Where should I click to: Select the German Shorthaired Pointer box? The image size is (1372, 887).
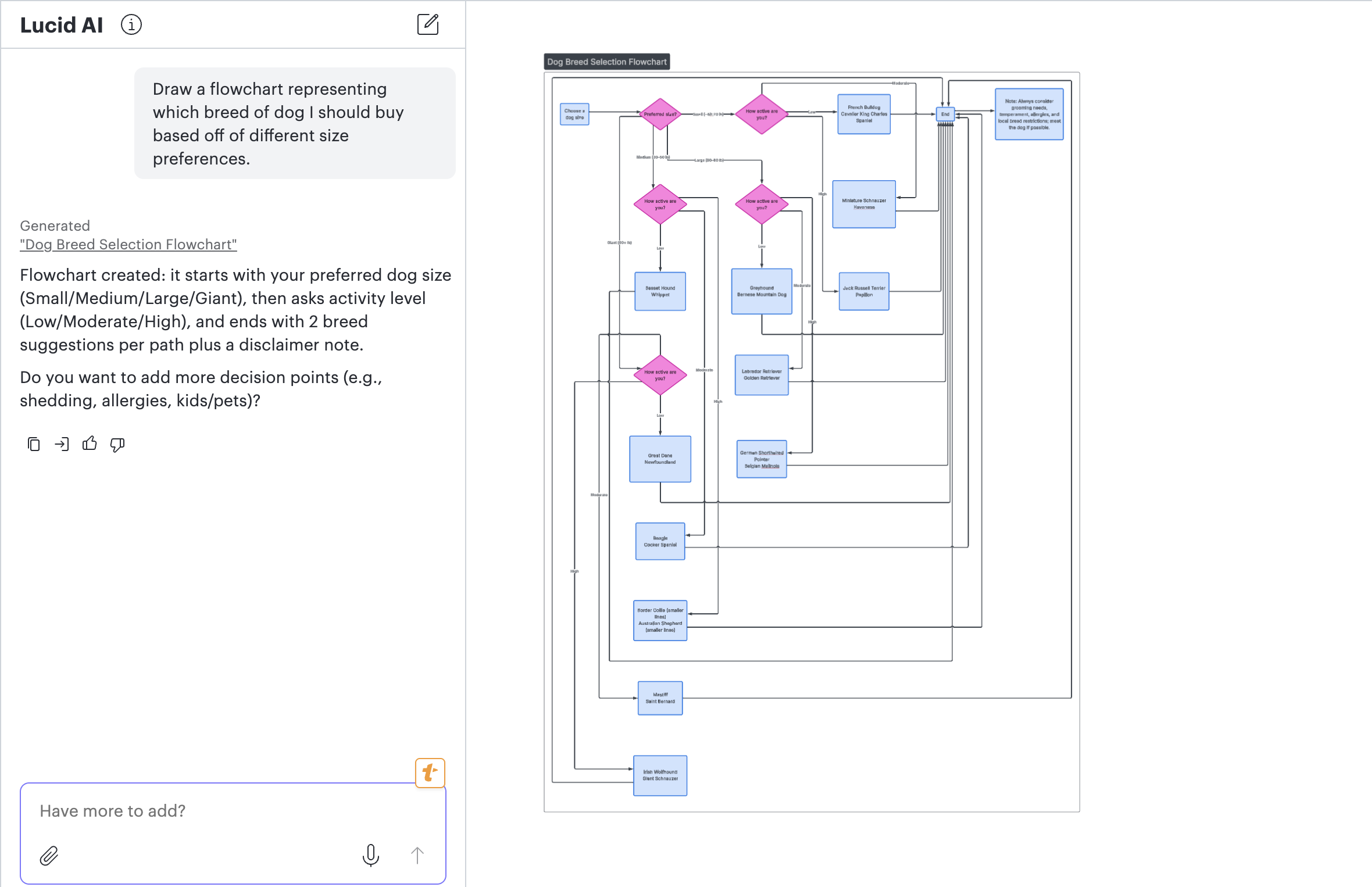(x=762, y=459)
